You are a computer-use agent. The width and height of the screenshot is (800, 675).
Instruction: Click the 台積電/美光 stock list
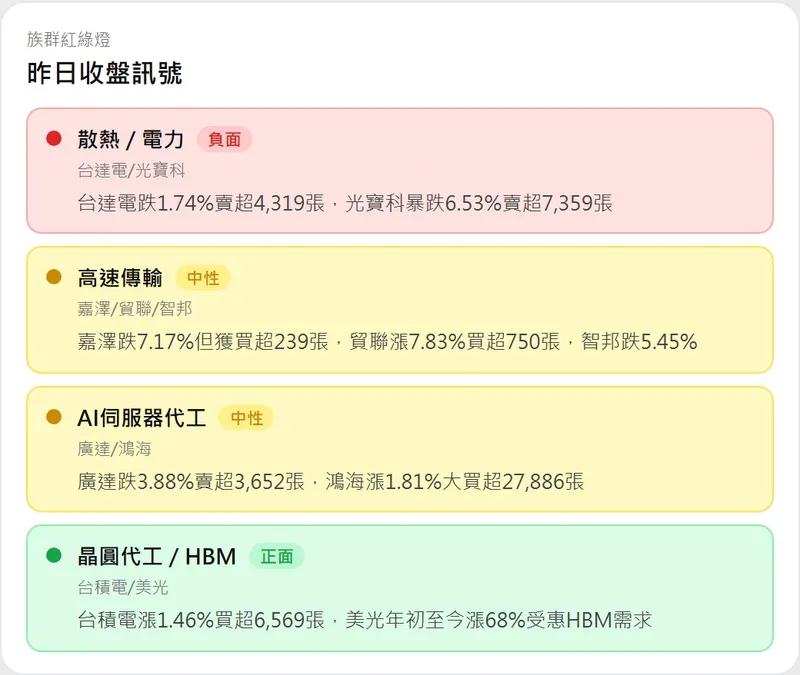click(x=123, y=587)
